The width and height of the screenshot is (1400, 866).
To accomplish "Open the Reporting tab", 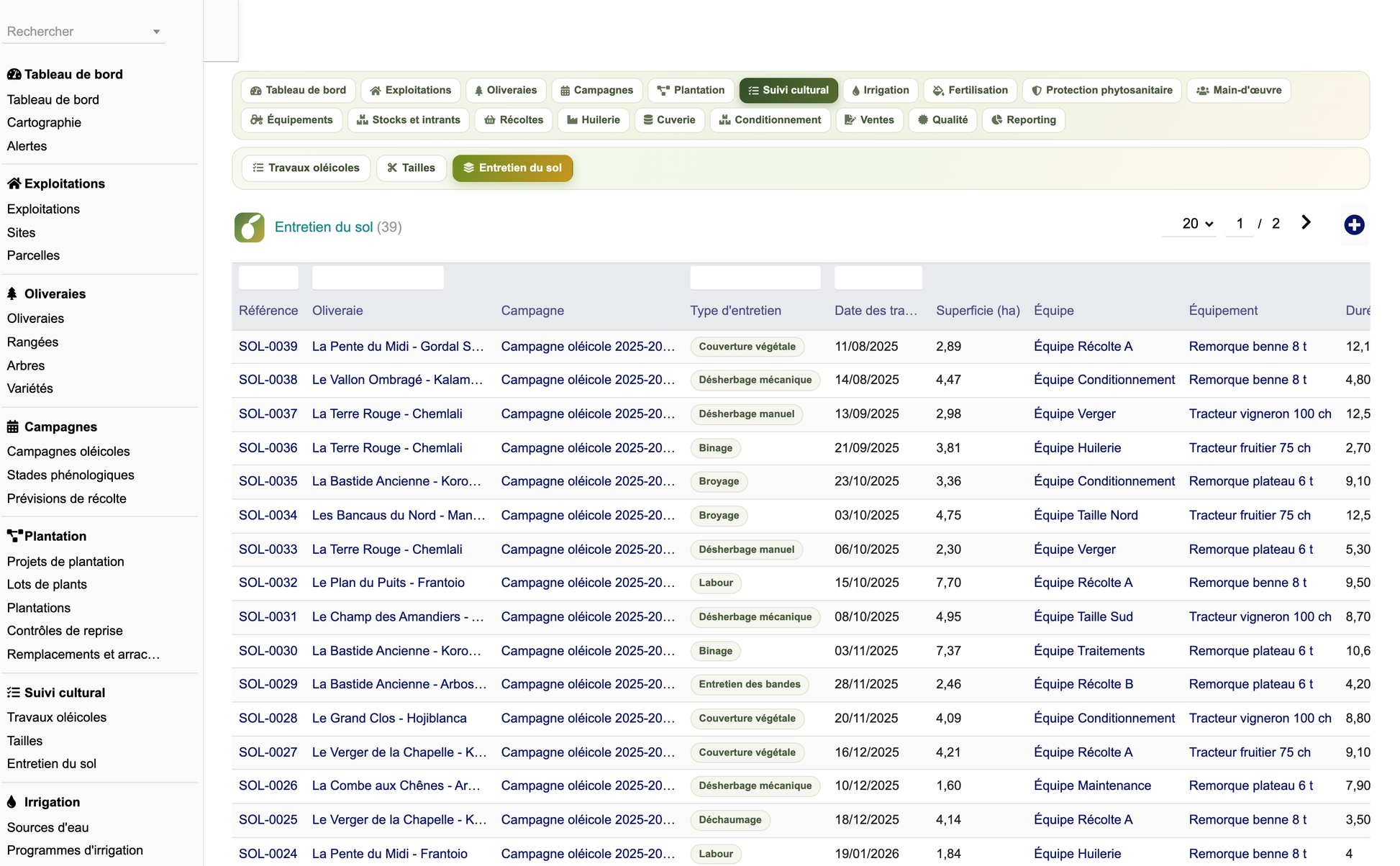I will [1023, 120].
